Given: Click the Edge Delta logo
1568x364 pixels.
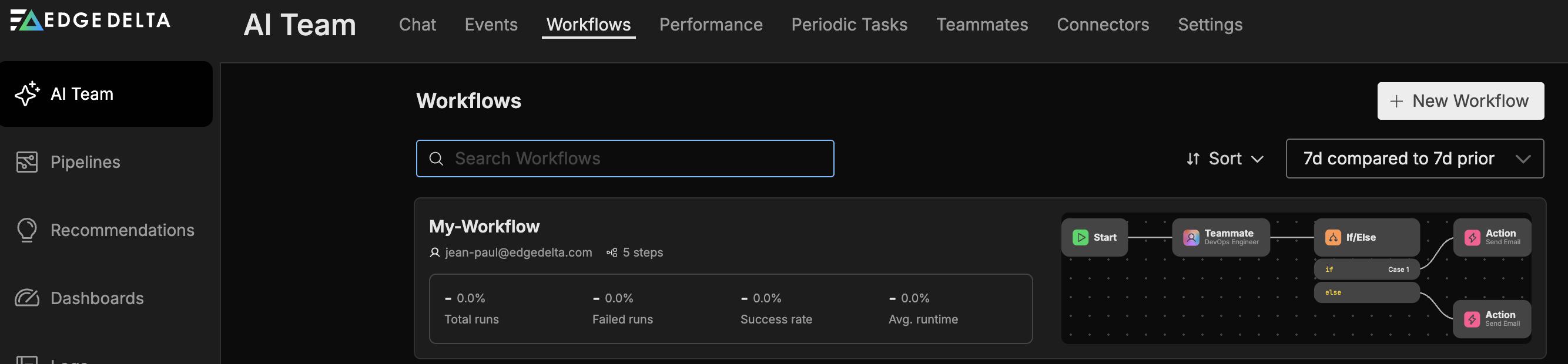Looking at the screenshot, I should click(x=90, y=20).
